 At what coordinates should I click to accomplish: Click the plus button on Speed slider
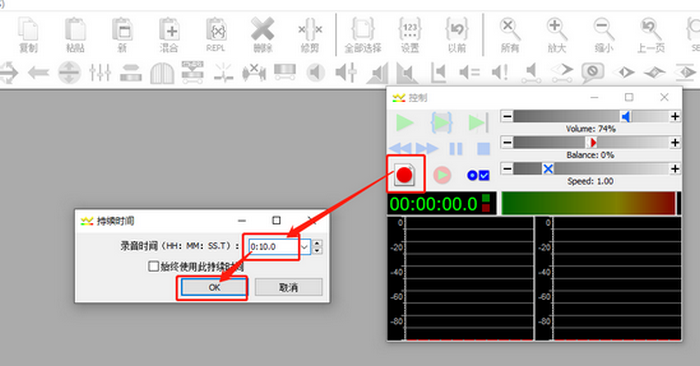(x=675, y=169)
